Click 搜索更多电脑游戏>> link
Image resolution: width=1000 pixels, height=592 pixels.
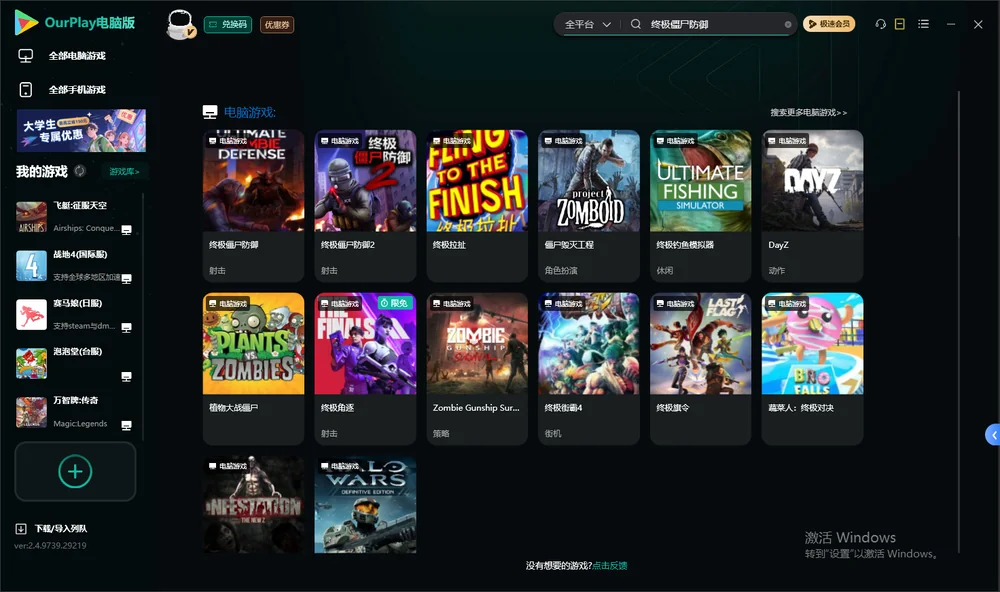pos(809,113)
